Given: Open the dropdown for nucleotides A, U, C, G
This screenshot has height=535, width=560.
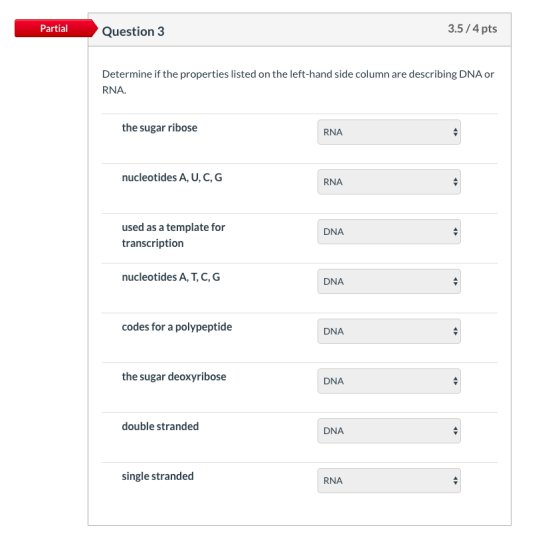Looking at the screenshot, I should [389, 182].
